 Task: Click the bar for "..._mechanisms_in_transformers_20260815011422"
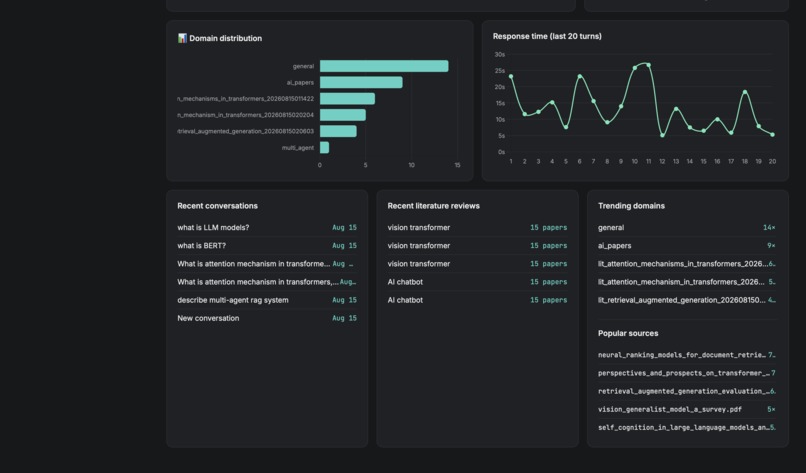click(347, 99)
